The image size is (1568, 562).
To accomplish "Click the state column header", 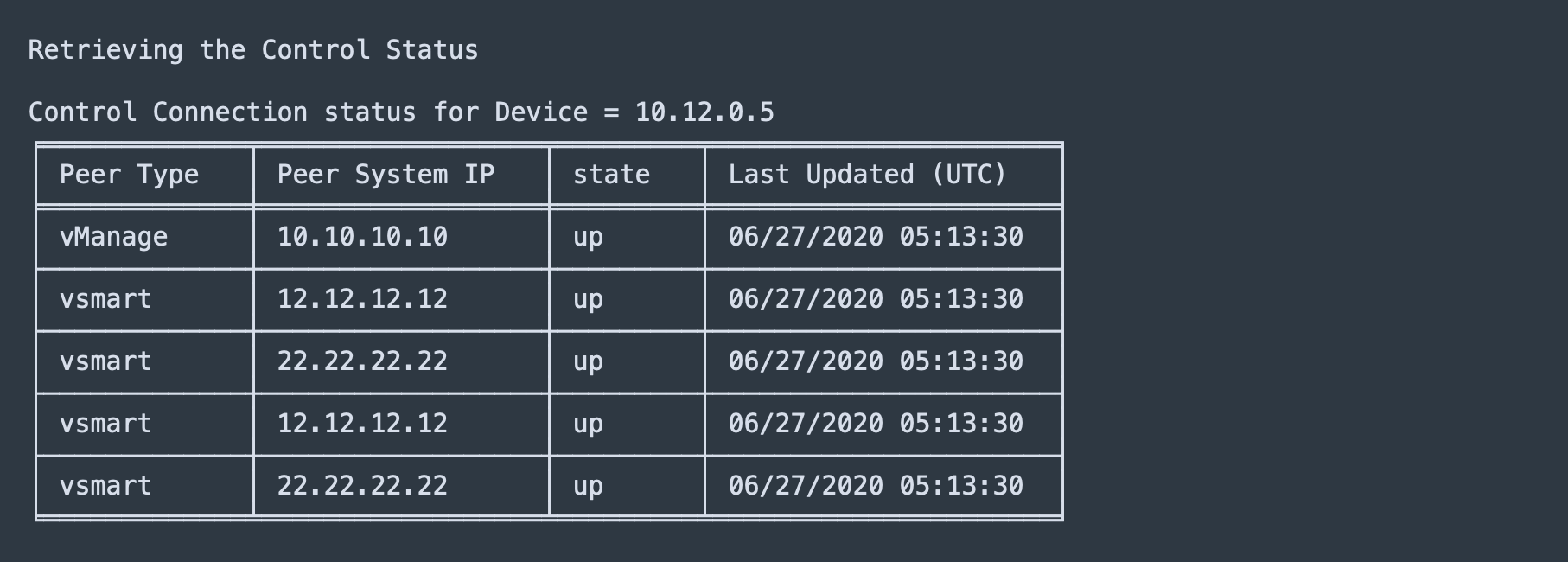I will pyautogui.click(x=611, y=175).
